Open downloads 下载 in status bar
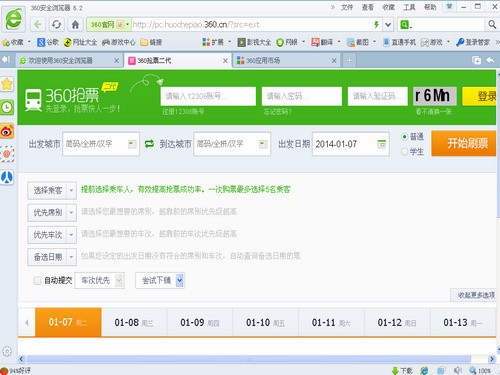 [402, 370]
